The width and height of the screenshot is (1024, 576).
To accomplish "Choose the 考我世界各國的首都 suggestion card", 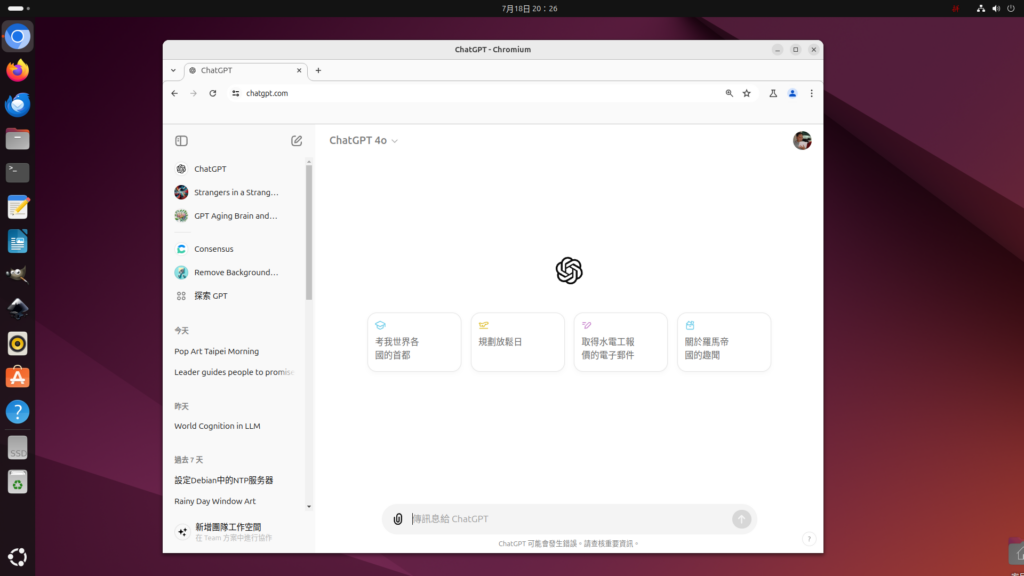I will (414, 342).
